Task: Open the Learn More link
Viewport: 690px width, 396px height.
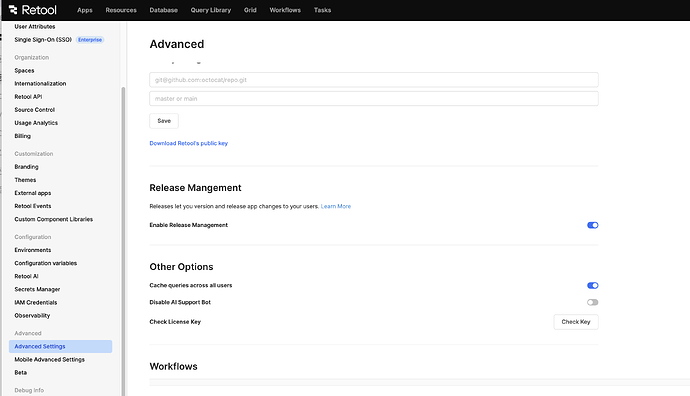Action: (x=336, y=206)
